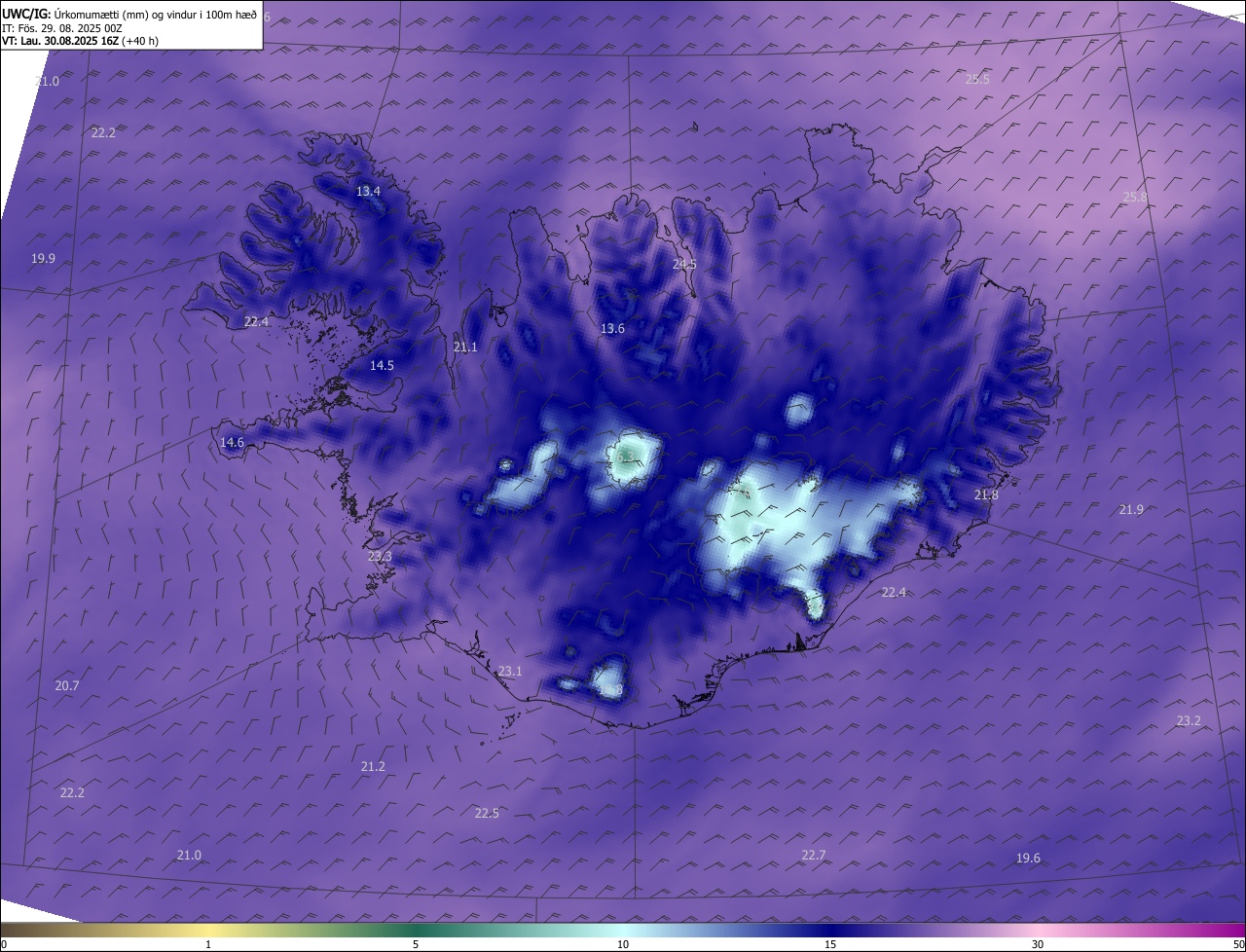Click the color scale label 15
The image size is (1246, 952).
point(830,944)
